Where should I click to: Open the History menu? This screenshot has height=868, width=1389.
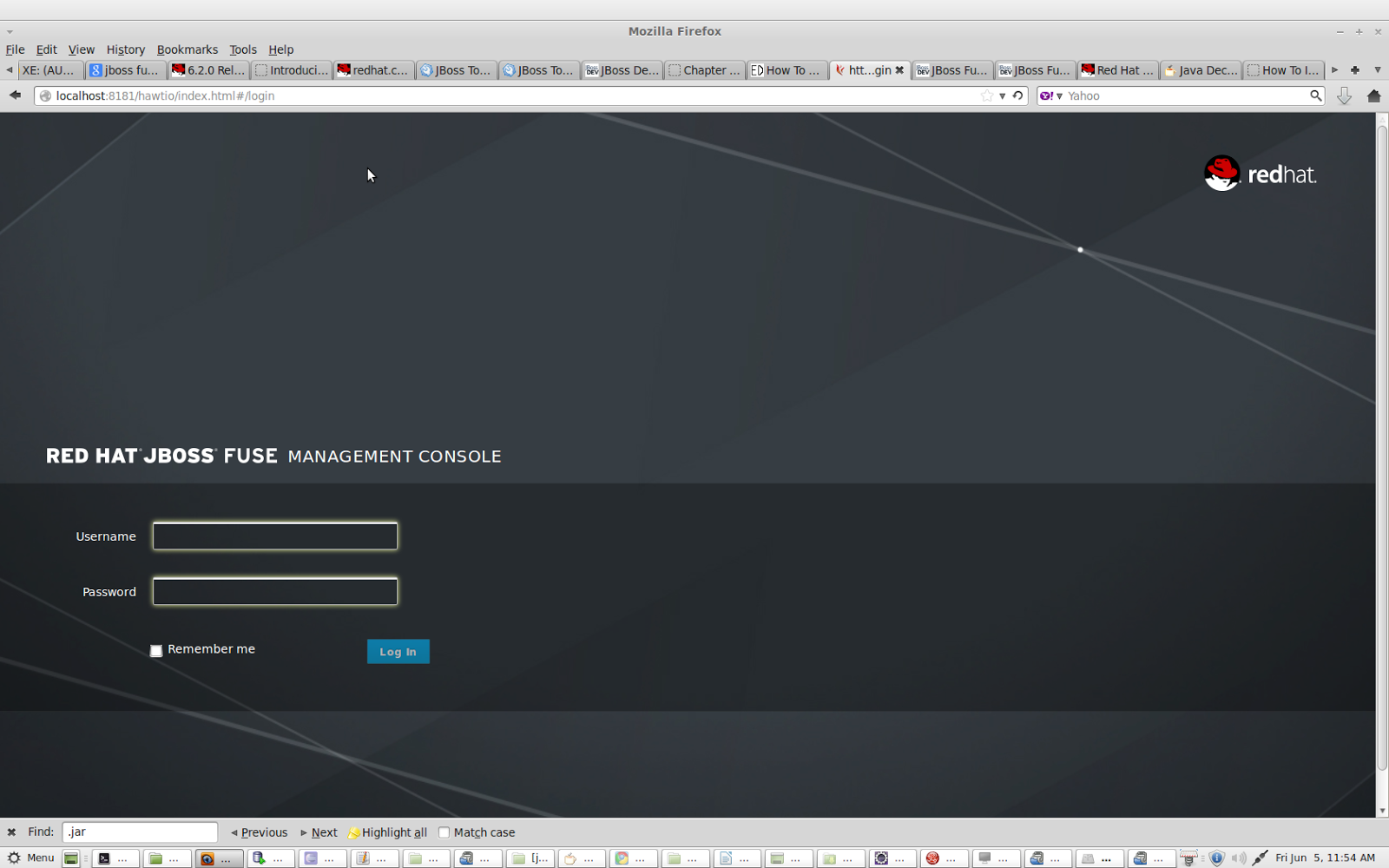(126, 49)
